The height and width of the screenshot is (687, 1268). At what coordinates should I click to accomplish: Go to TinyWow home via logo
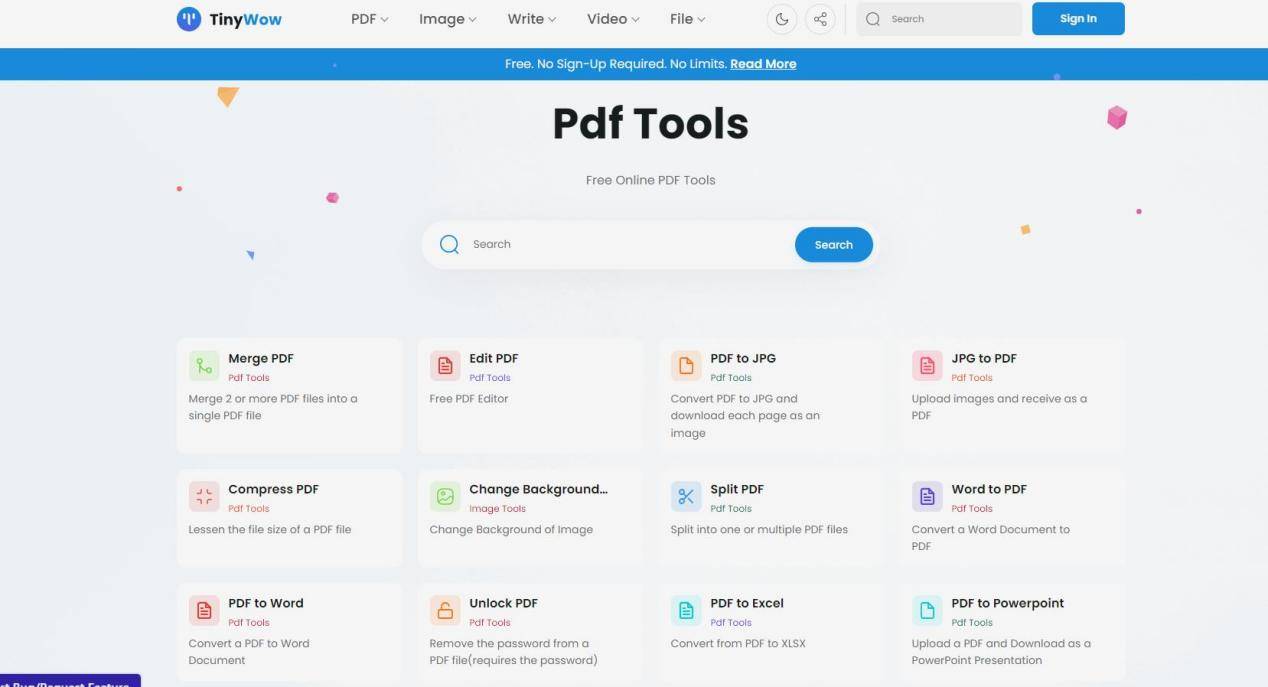[229, 19]
